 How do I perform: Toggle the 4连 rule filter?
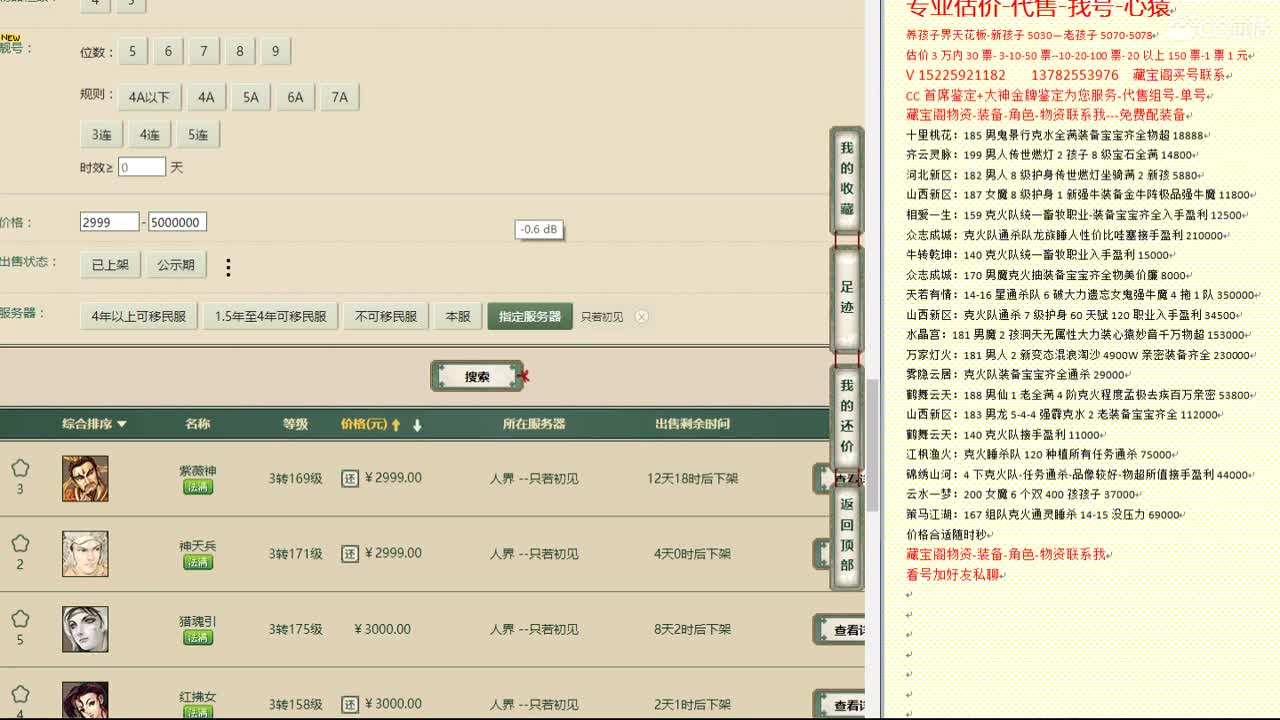pyautogui.click(x=149, y=135)
